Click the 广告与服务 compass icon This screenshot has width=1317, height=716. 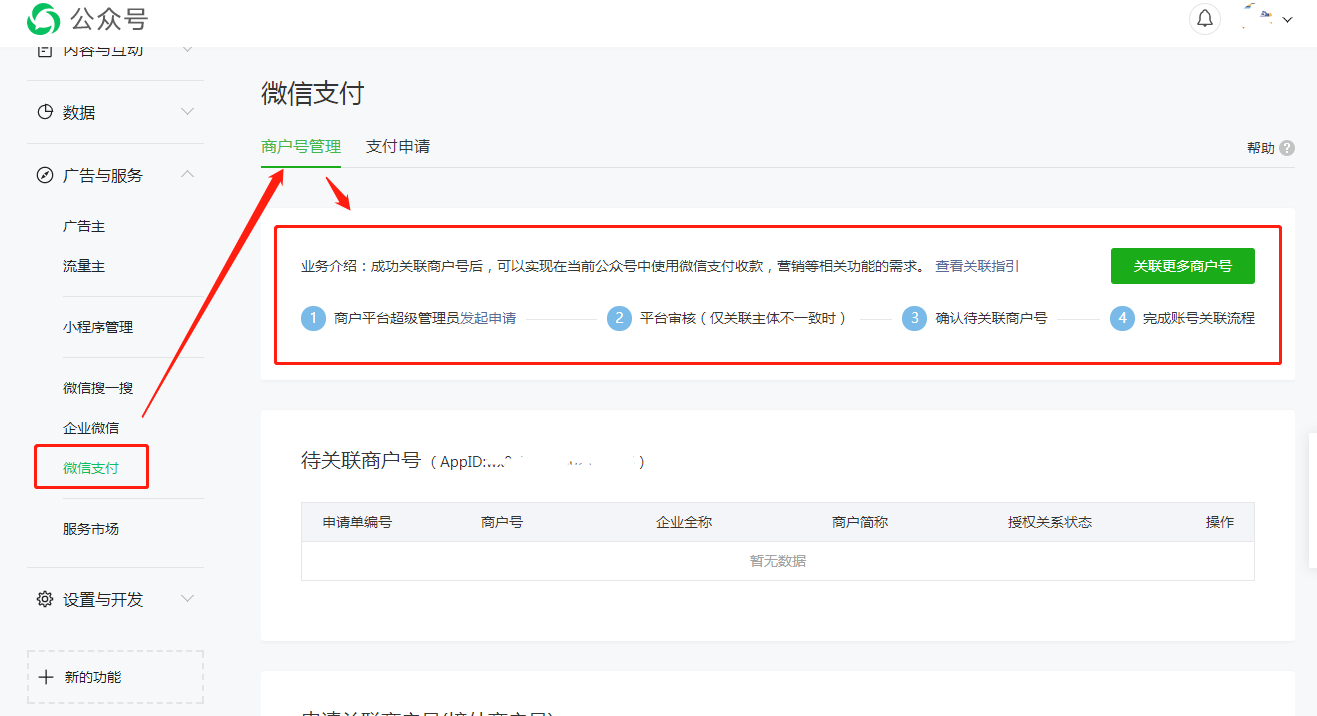click(x=45, y=175)
